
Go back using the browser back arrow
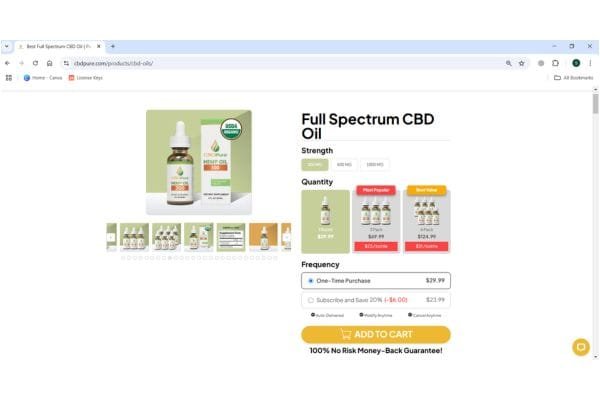8,63
